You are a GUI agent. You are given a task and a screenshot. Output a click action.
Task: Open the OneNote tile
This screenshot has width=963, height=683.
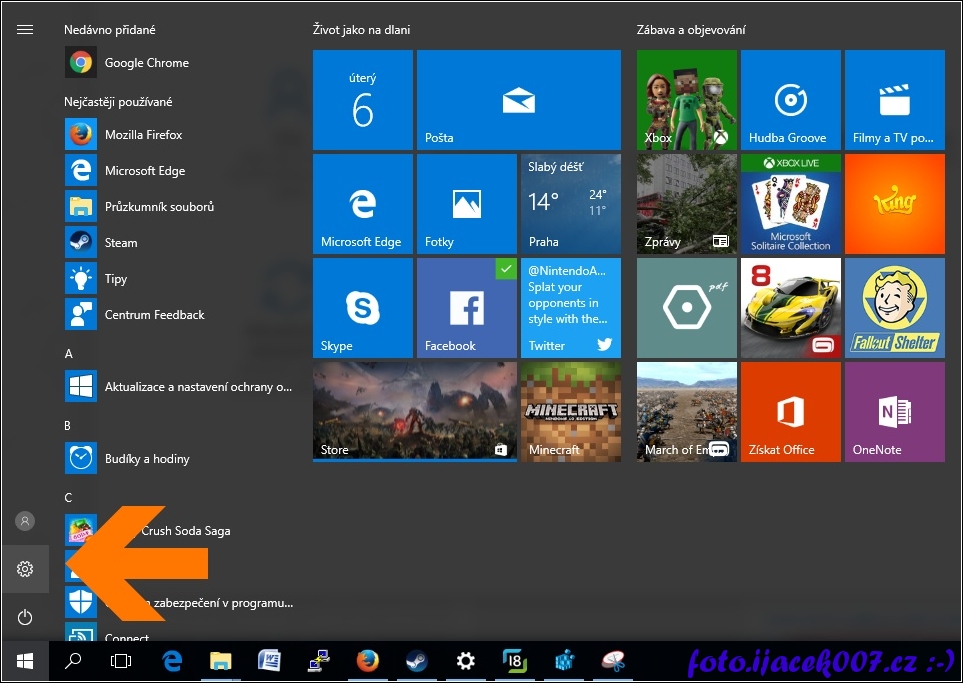(x=894, y=411)
